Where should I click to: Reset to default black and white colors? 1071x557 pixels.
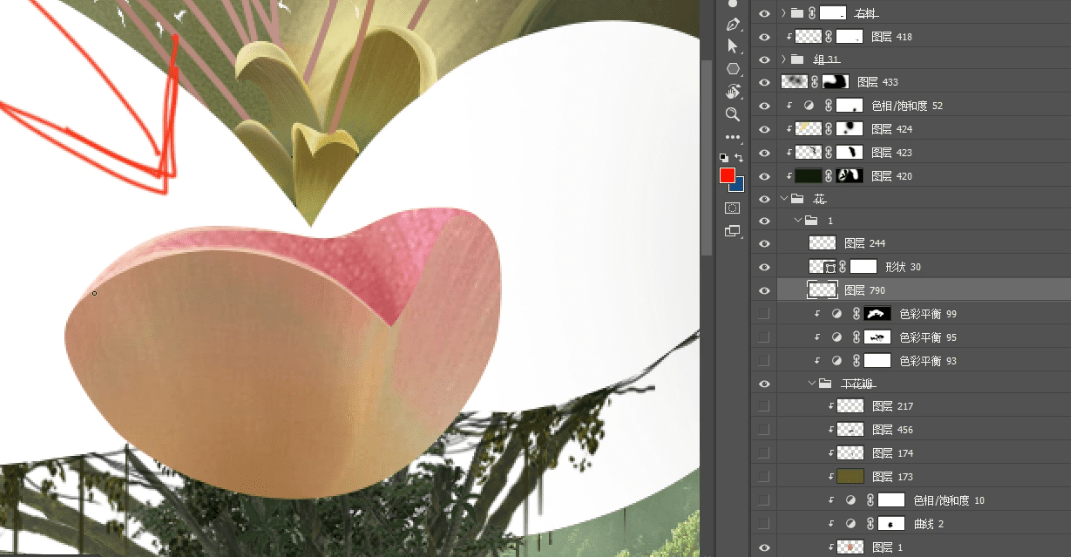click(x=724, y=158)
